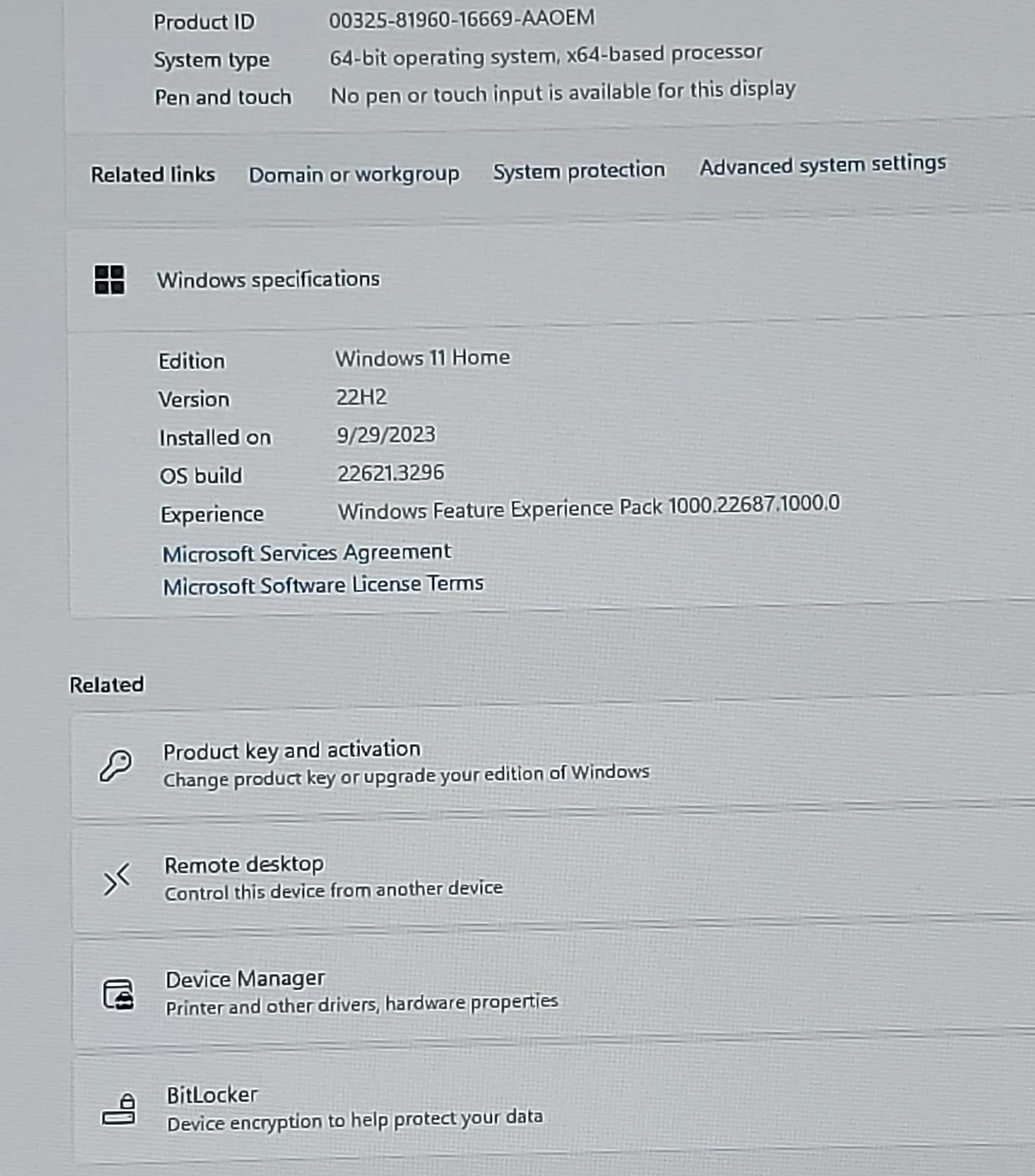Open System protection link

click(579, 170)
